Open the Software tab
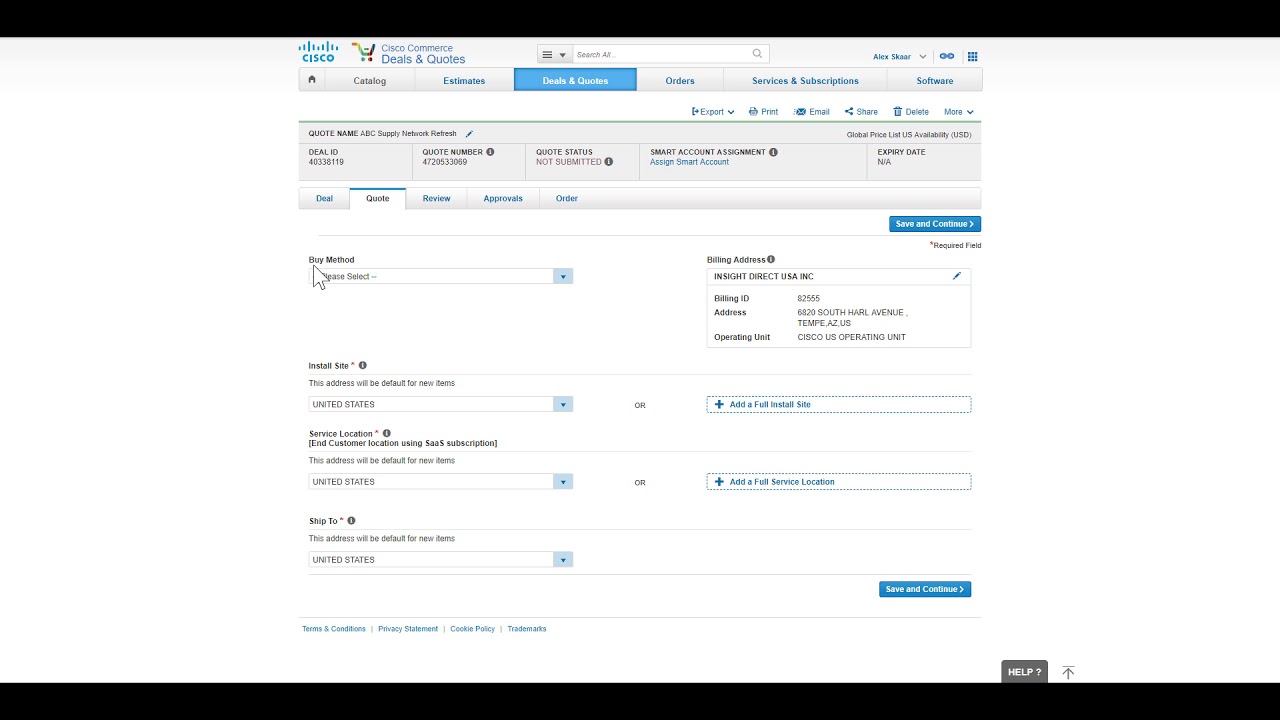Image resolution: width=1280 pixels, height=720 pixels. tap(935, 81)
